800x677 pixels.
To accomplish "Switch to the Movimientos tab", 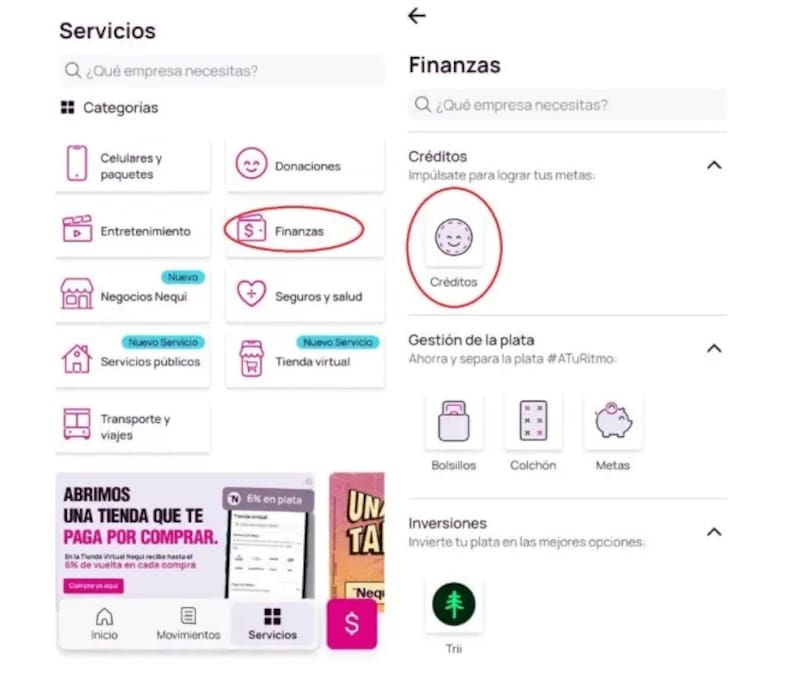I will click(x=188, y=623).
